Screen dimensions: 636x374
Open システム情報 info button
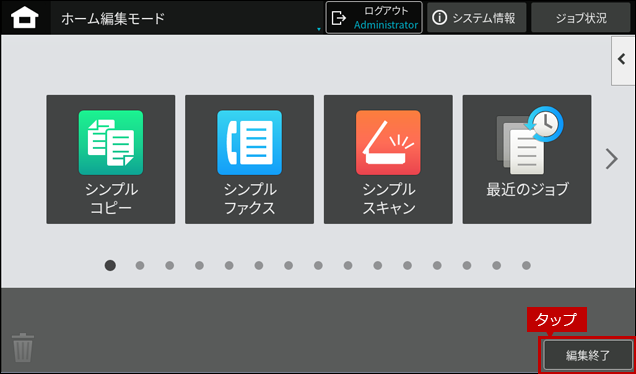point(477,18)
